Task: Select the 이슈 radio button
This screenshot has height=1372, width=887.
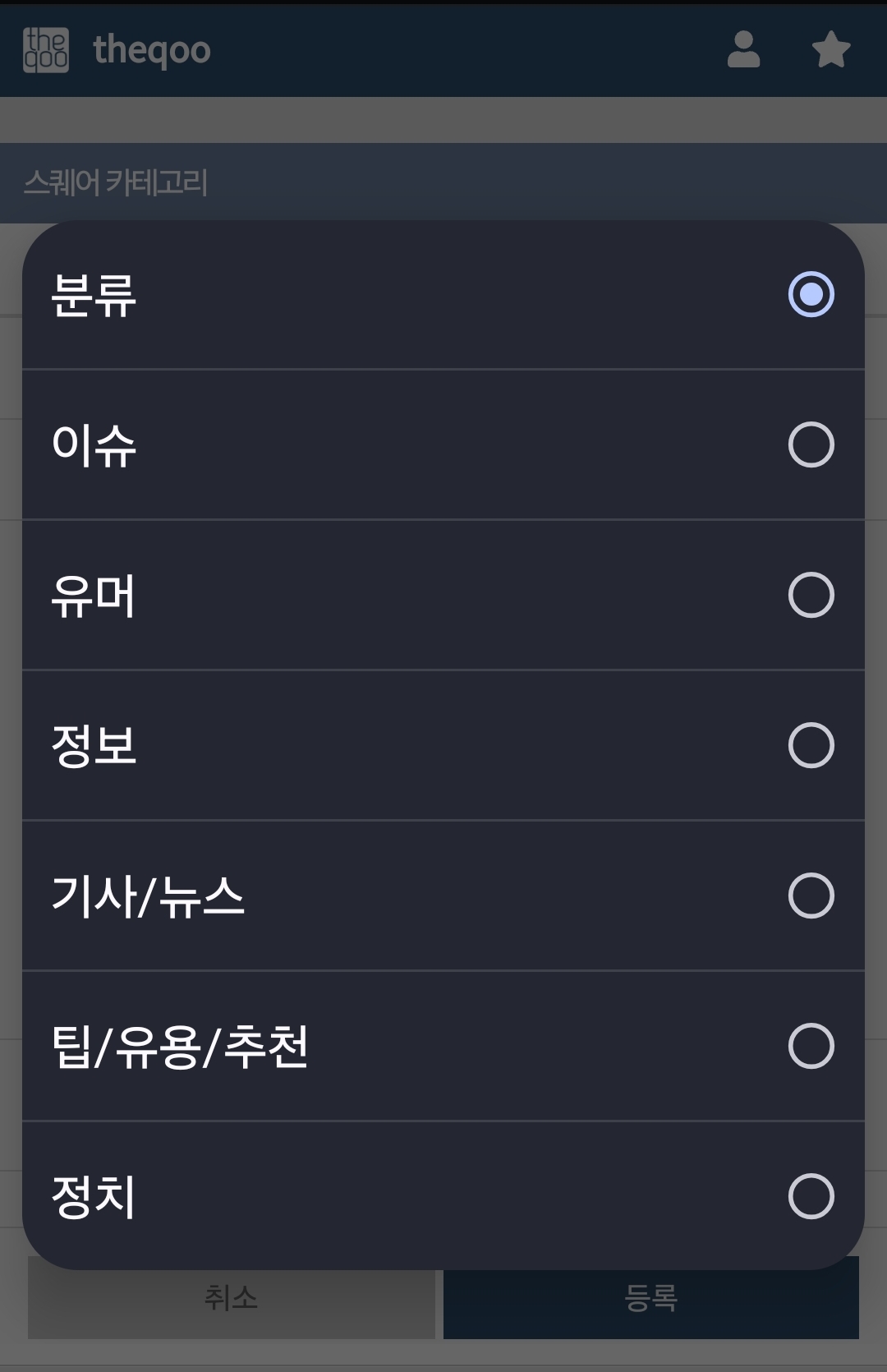Action: 811,444
